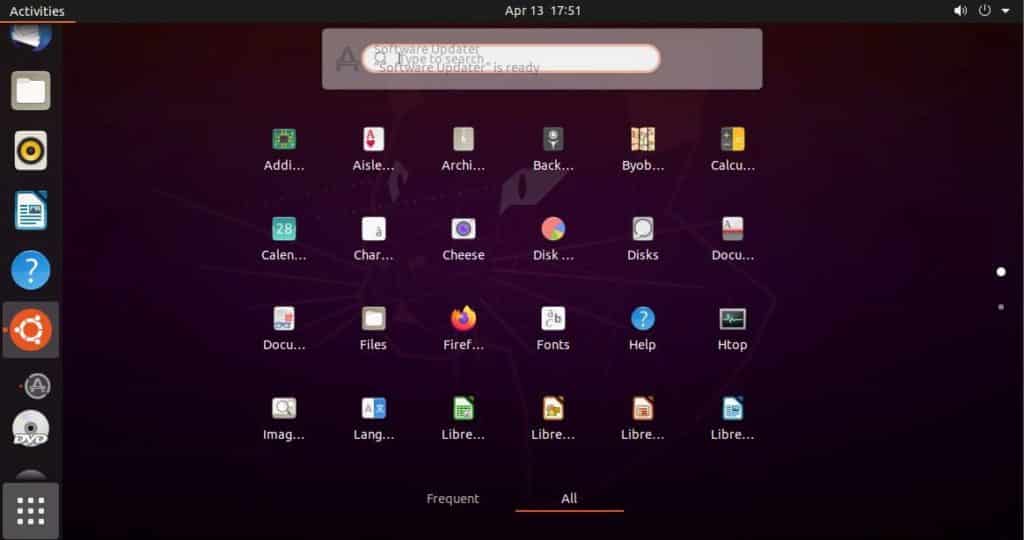Launch Rhythmbox speaker icon in the dock
The image size is (1024, 540).
(31, 150)
